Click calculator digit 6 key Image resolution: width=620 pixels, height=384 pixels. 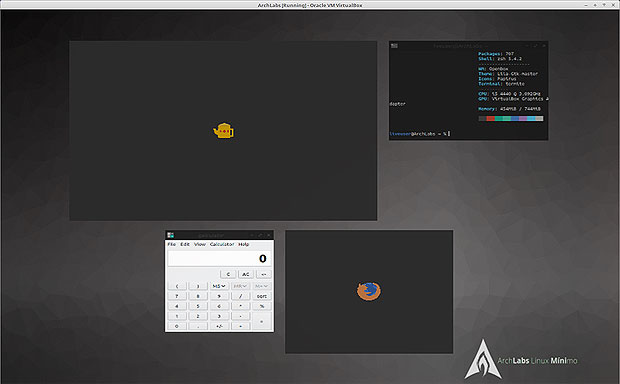click(x=219, y=306)
